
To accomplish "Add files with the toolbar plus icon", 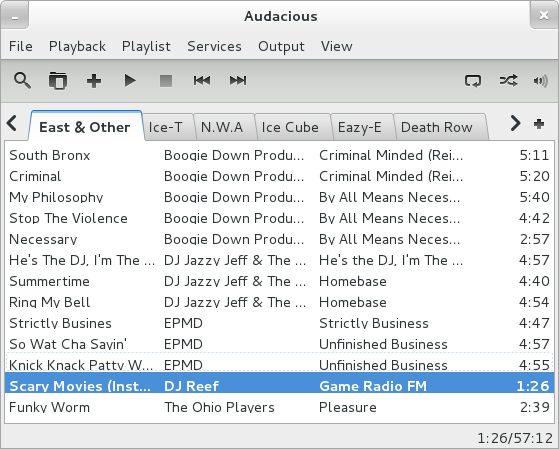I will tap(94, 81).
